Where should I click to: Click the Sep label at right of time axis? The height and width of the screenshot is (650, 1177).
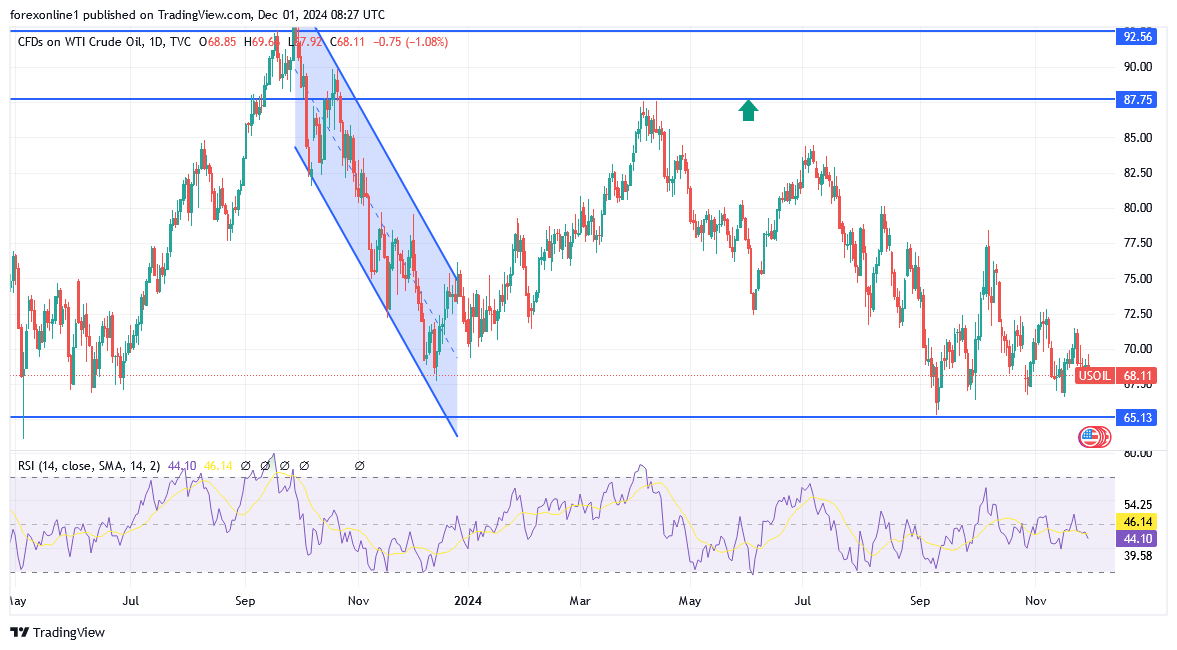[920, 602]
